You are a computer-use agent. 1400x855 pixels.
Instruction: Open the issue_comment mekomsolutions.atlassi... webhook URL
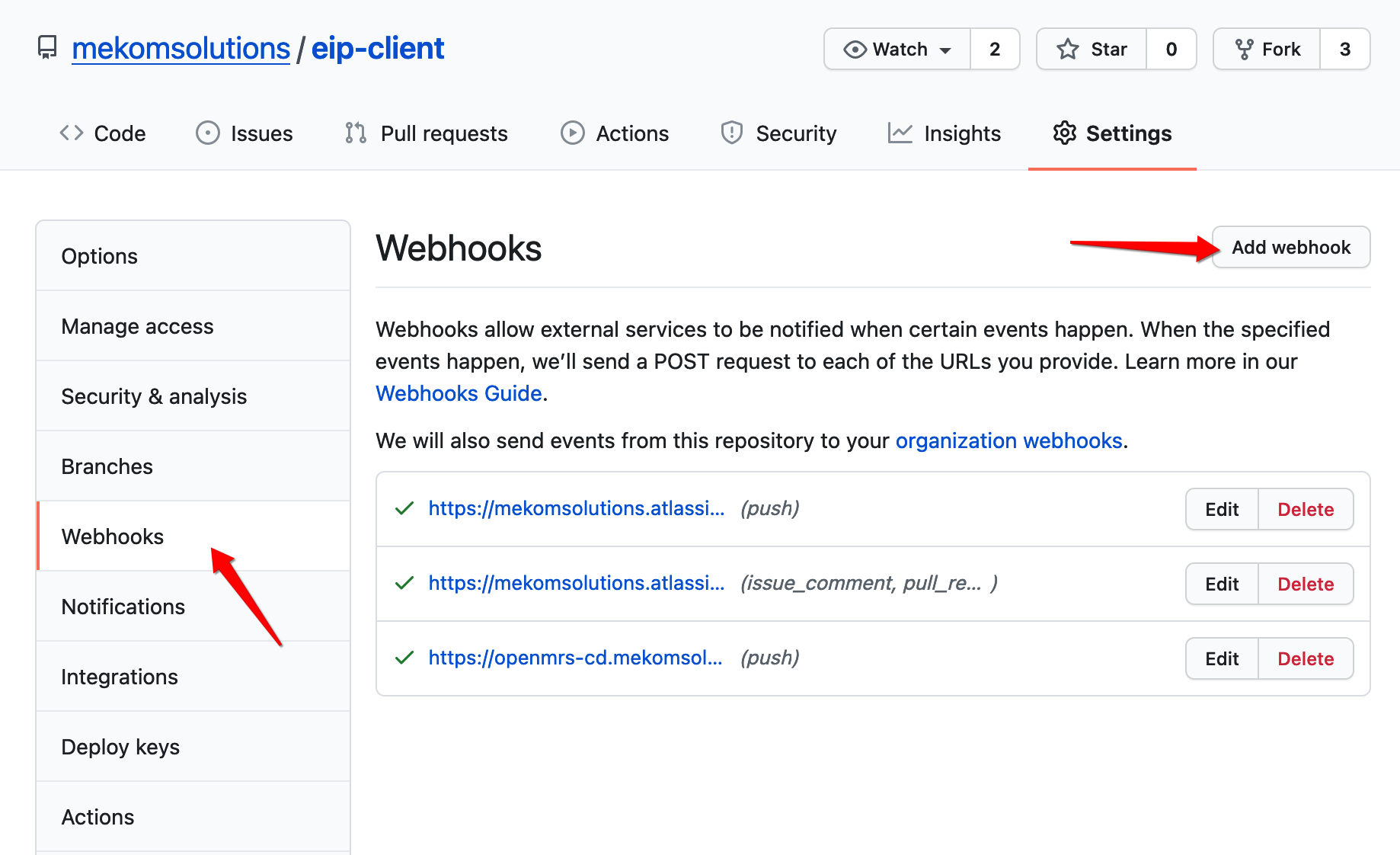[x=577, y=583]
